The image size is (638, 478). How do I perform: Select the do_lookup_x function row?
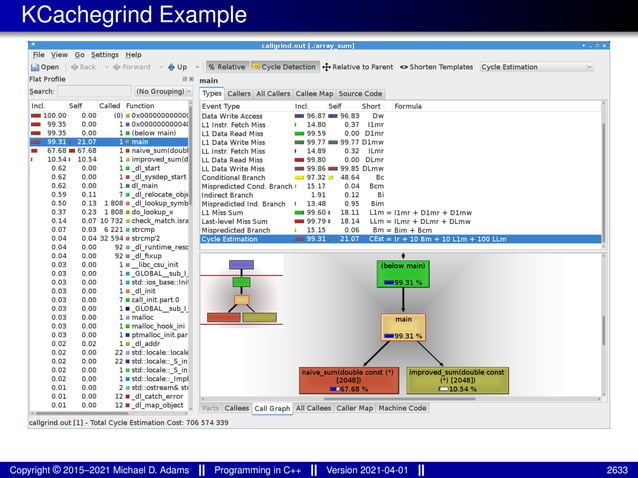[x=109, y=212]
